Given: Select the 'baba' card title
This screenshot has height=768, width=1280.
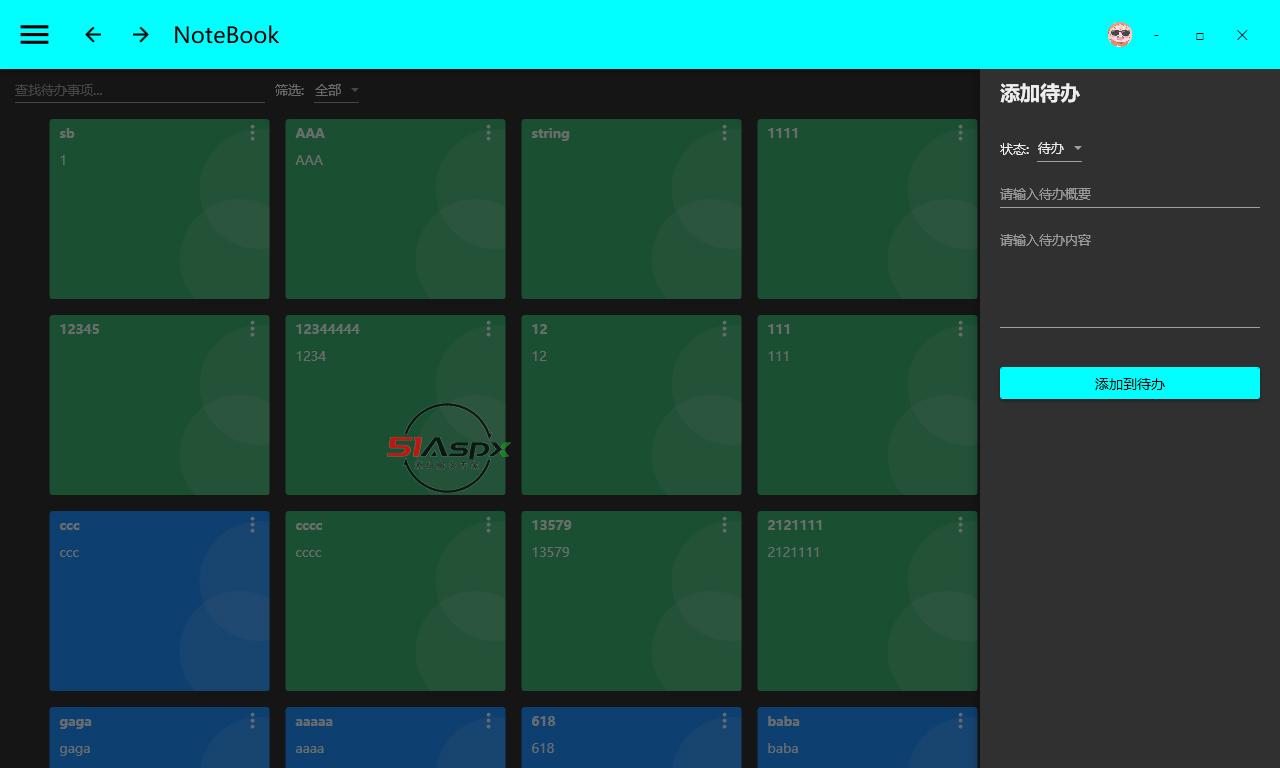Looking at the screenshot, I should [783, 721].
